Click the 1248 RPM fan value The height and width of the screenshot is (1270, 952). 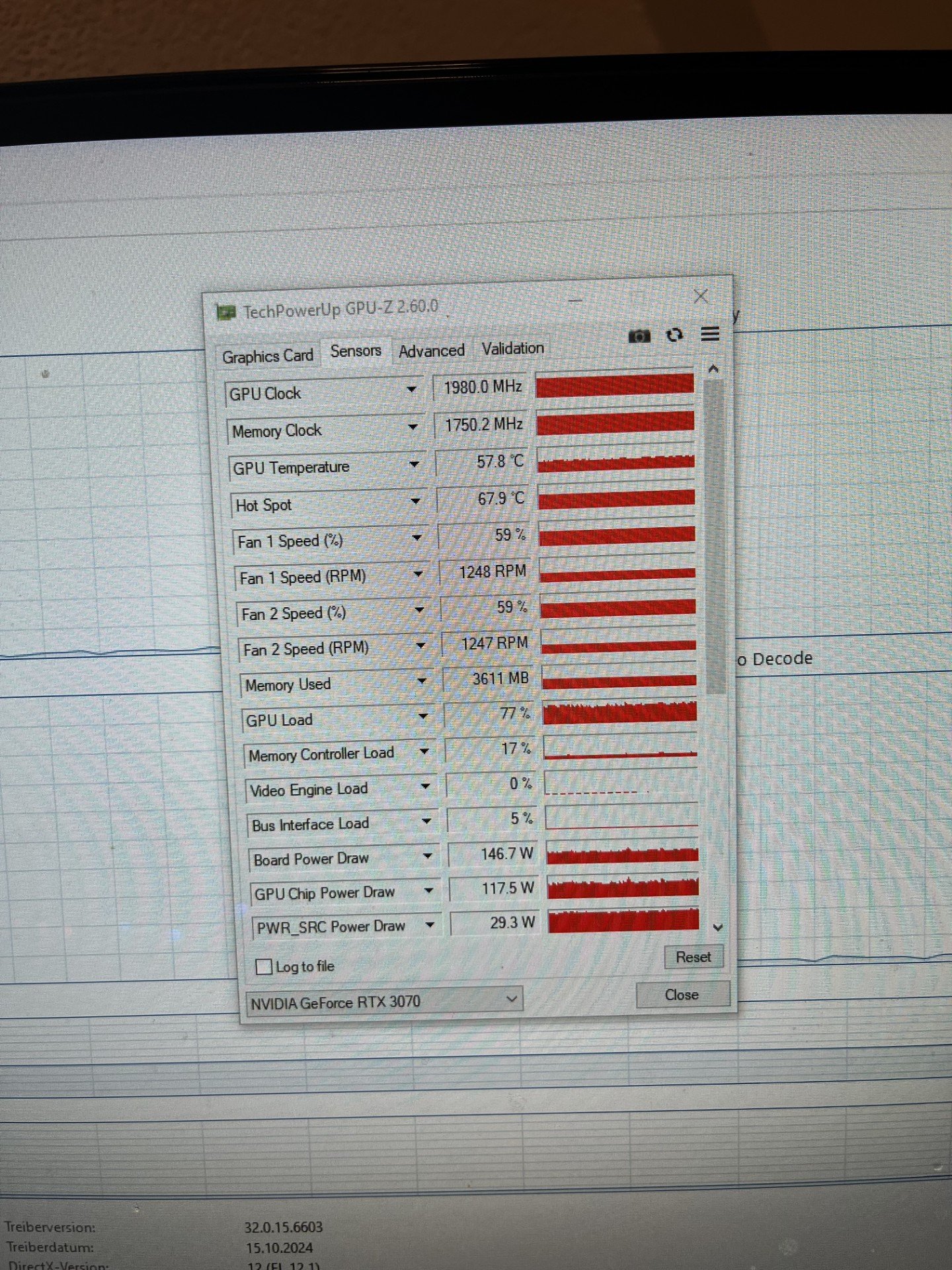493,571
